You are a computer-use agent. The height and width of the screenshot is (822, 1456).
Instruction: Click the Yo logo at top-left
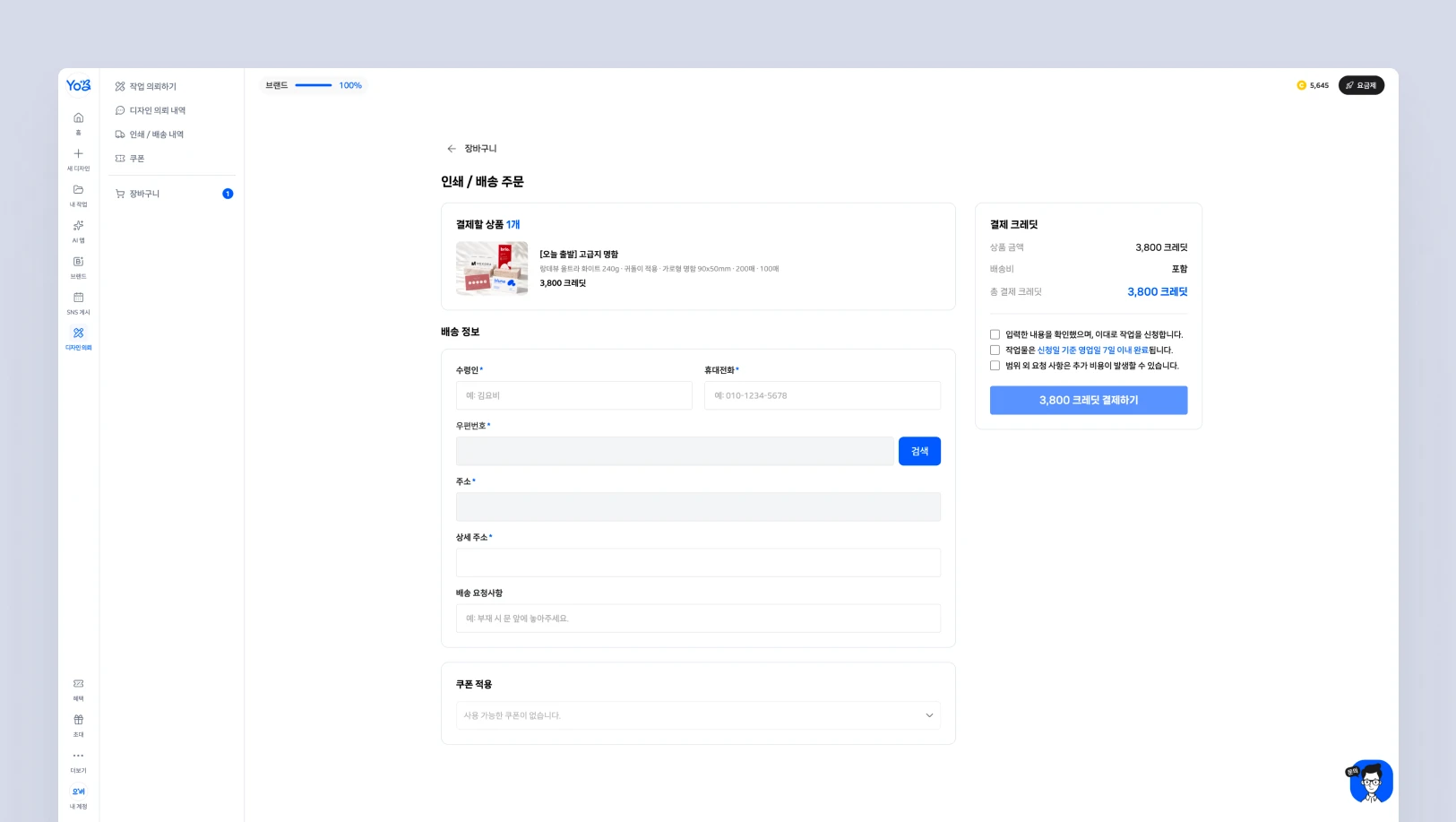tap(78, 85)
